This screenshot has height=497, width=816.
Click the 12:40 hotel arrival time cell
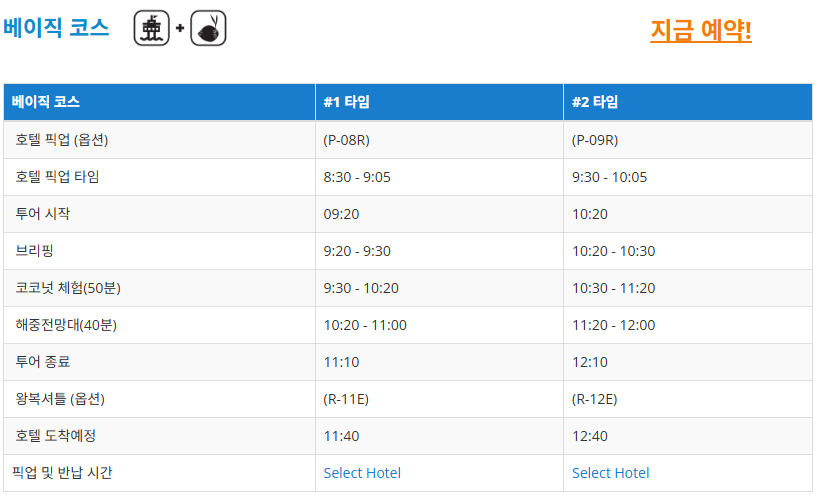tap(590, 436)
